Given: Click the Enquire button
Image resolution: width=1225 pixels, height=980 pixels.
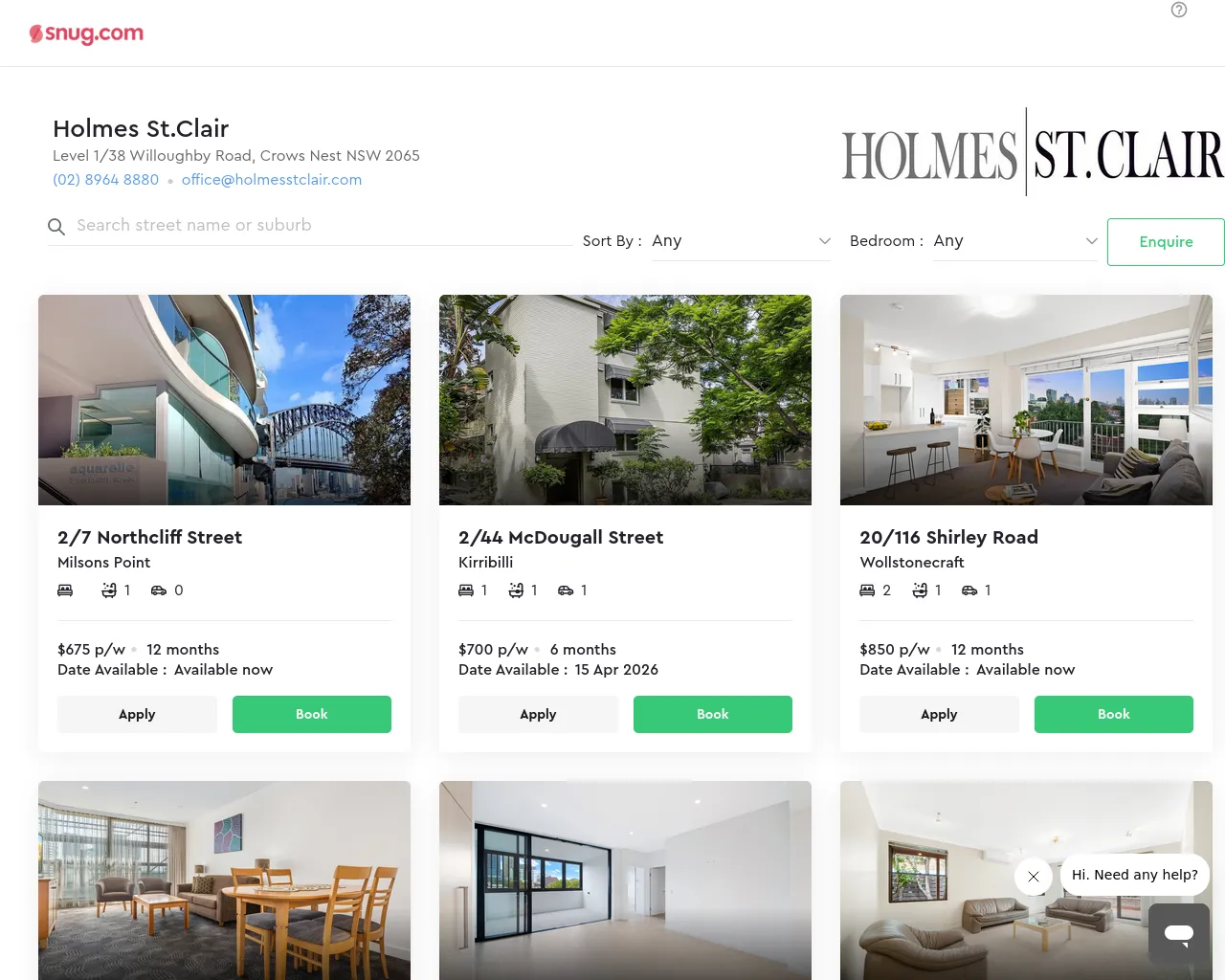Looking at the screenshot, I should point(1166,242).
